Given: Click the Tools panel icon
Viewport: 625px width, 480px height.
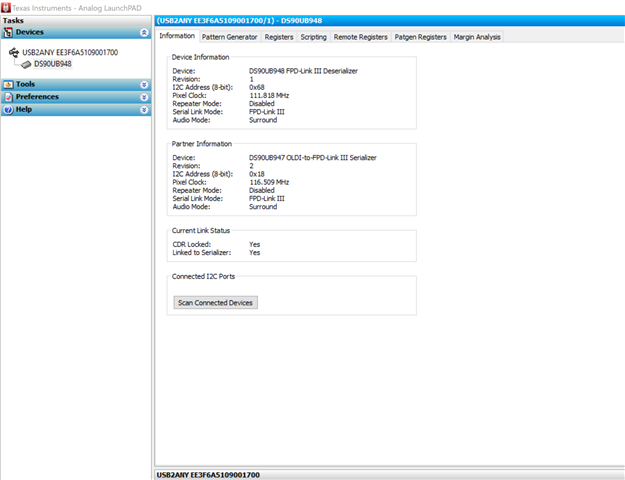Looking at the screenshot, I should [x=8, y=85].
